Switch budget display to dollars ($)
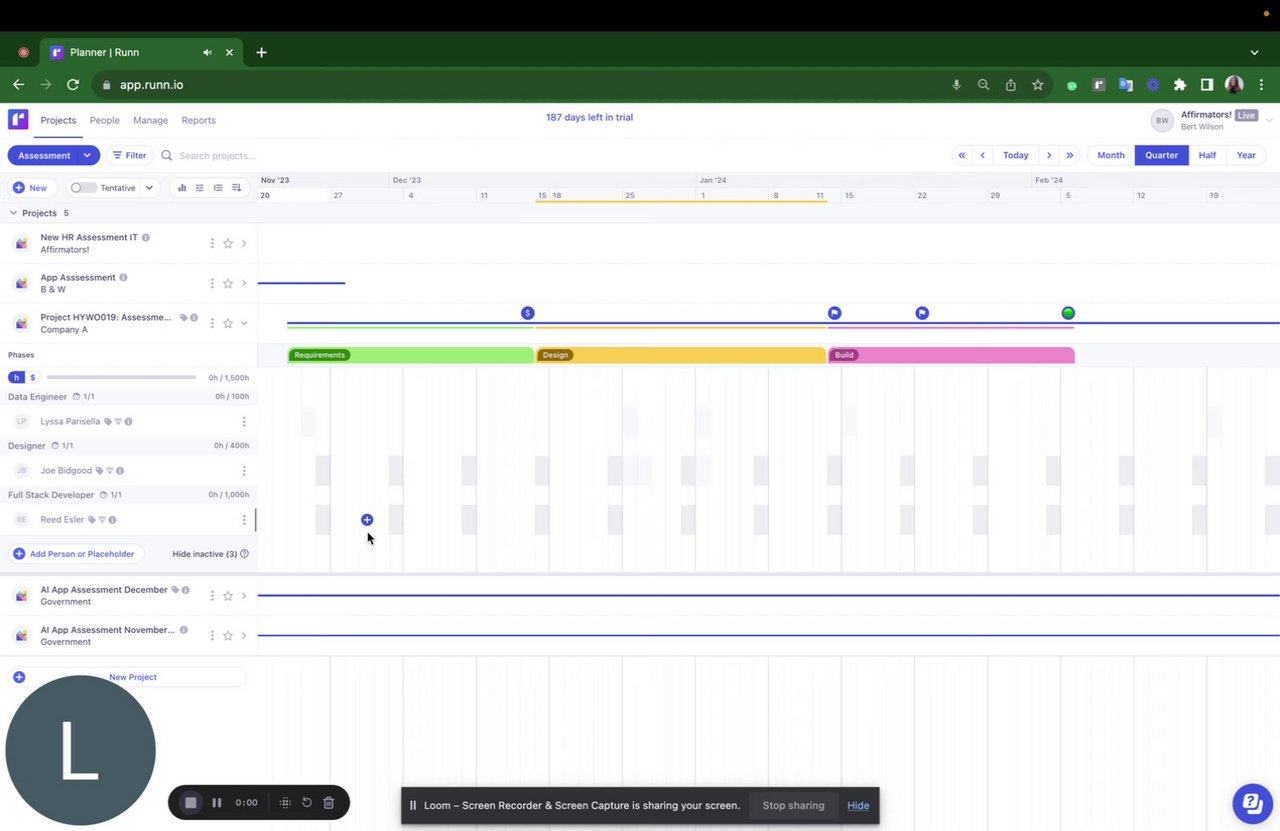This screenshot has height=831, width=1280. [x=33, y=378]
